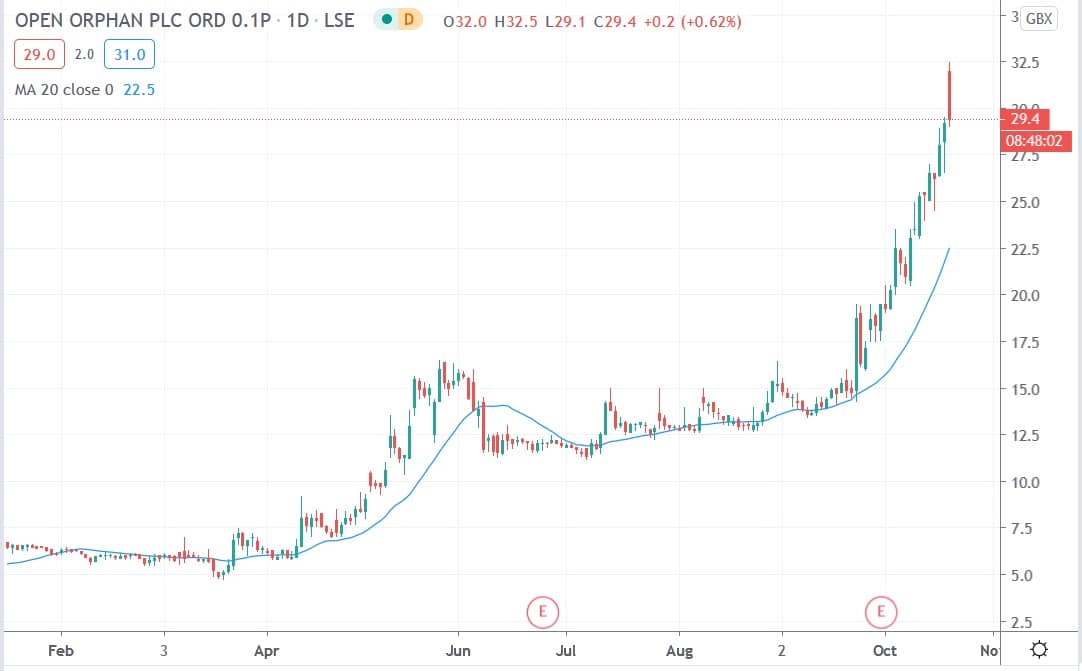Click the GBX currency label
Image resolution: width=1082 pixels, height=671 pixels.
[x=1039, y=19]
